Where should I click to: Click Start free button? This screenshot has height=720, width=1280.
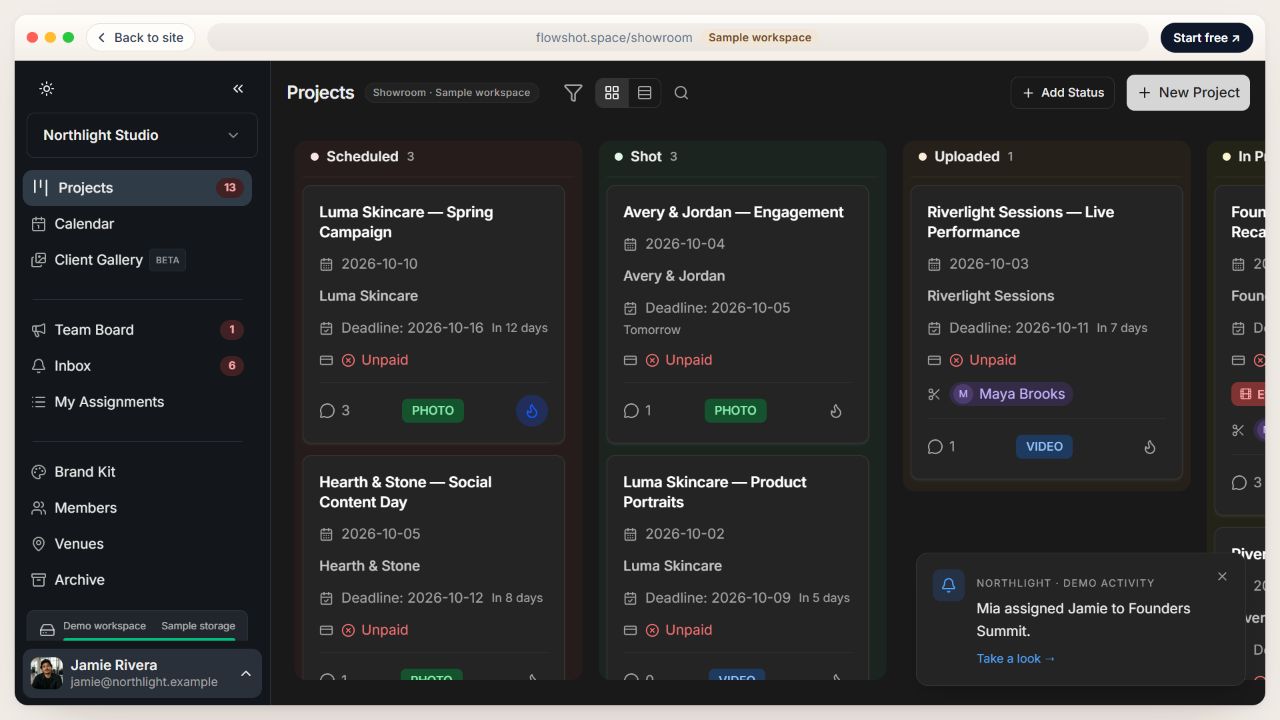click(1206, 38)
